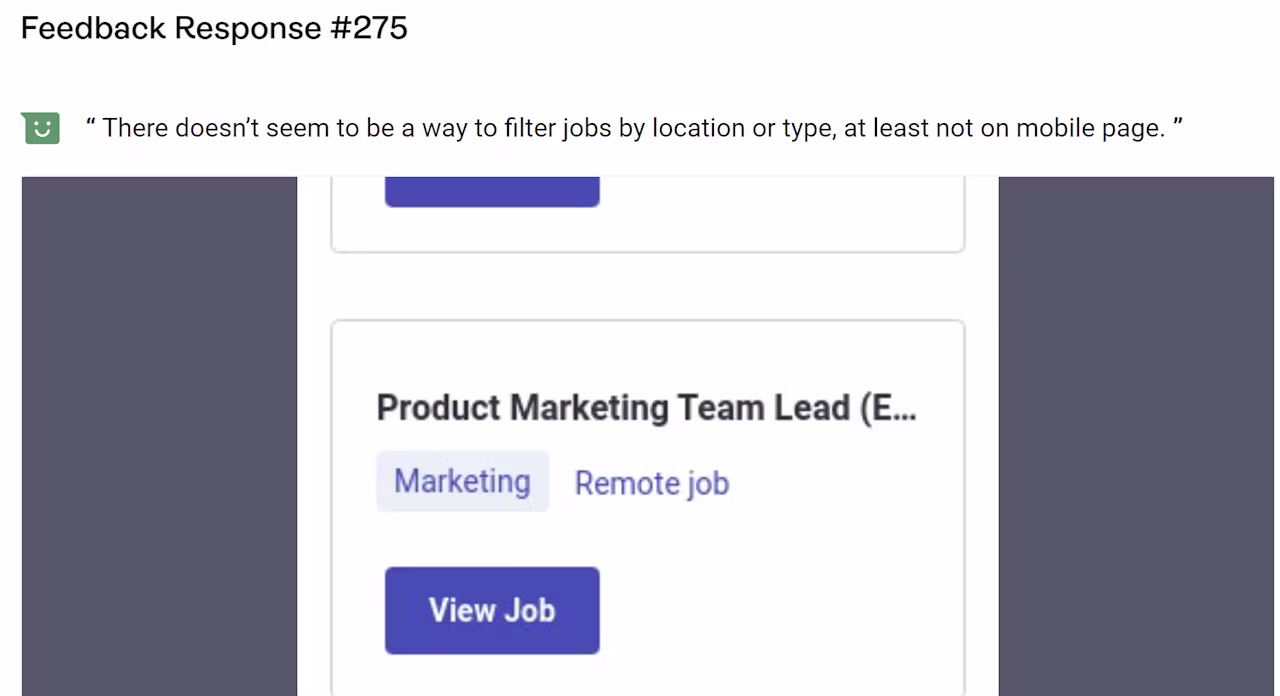
Task: Click the dark right margin of the screenshot
Action: tap(1136, 436)
